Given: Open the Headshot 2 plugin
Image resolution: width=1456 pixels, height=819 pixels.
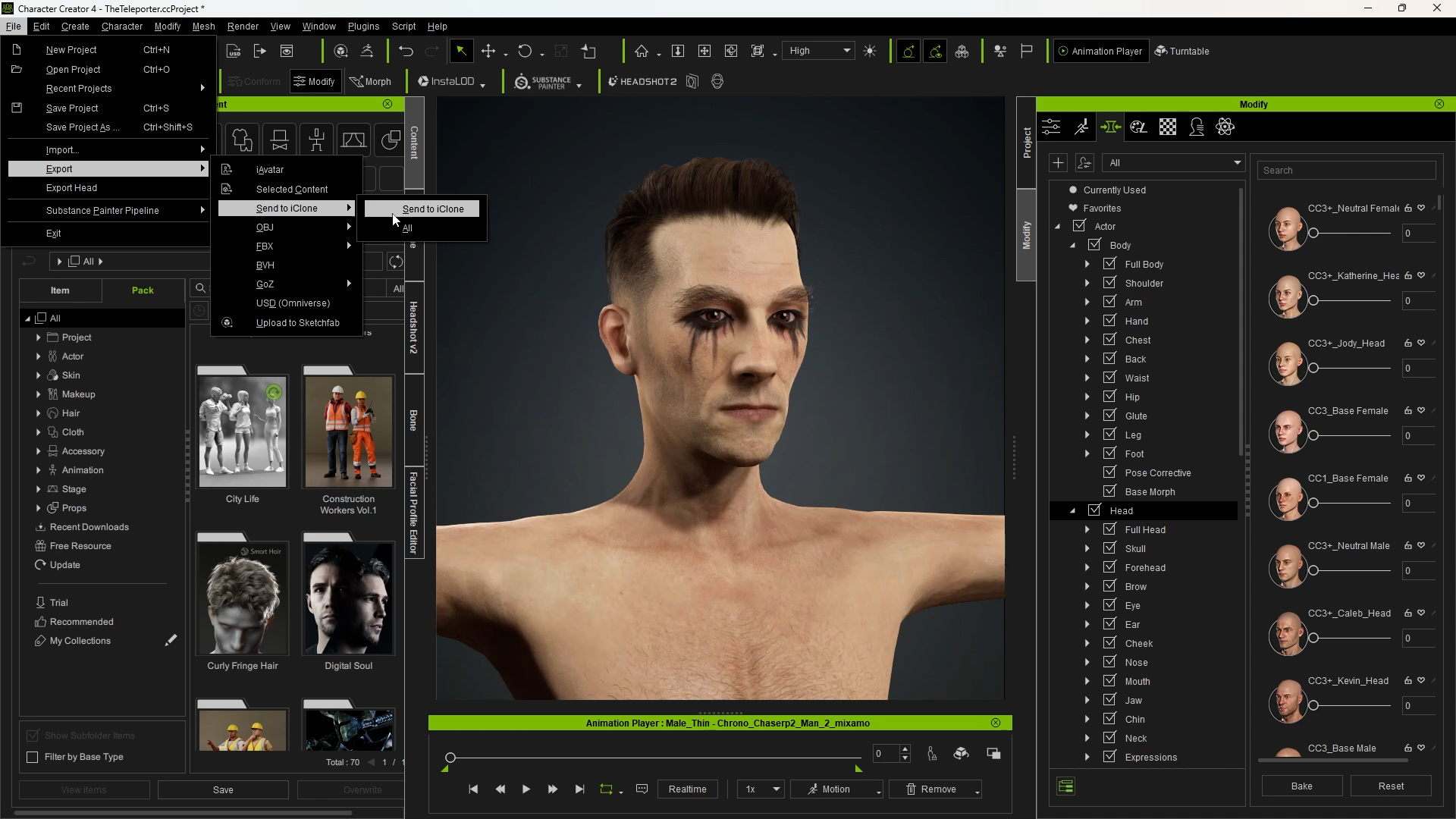Looking at the screenshot, I should click(x=642, y=81).
